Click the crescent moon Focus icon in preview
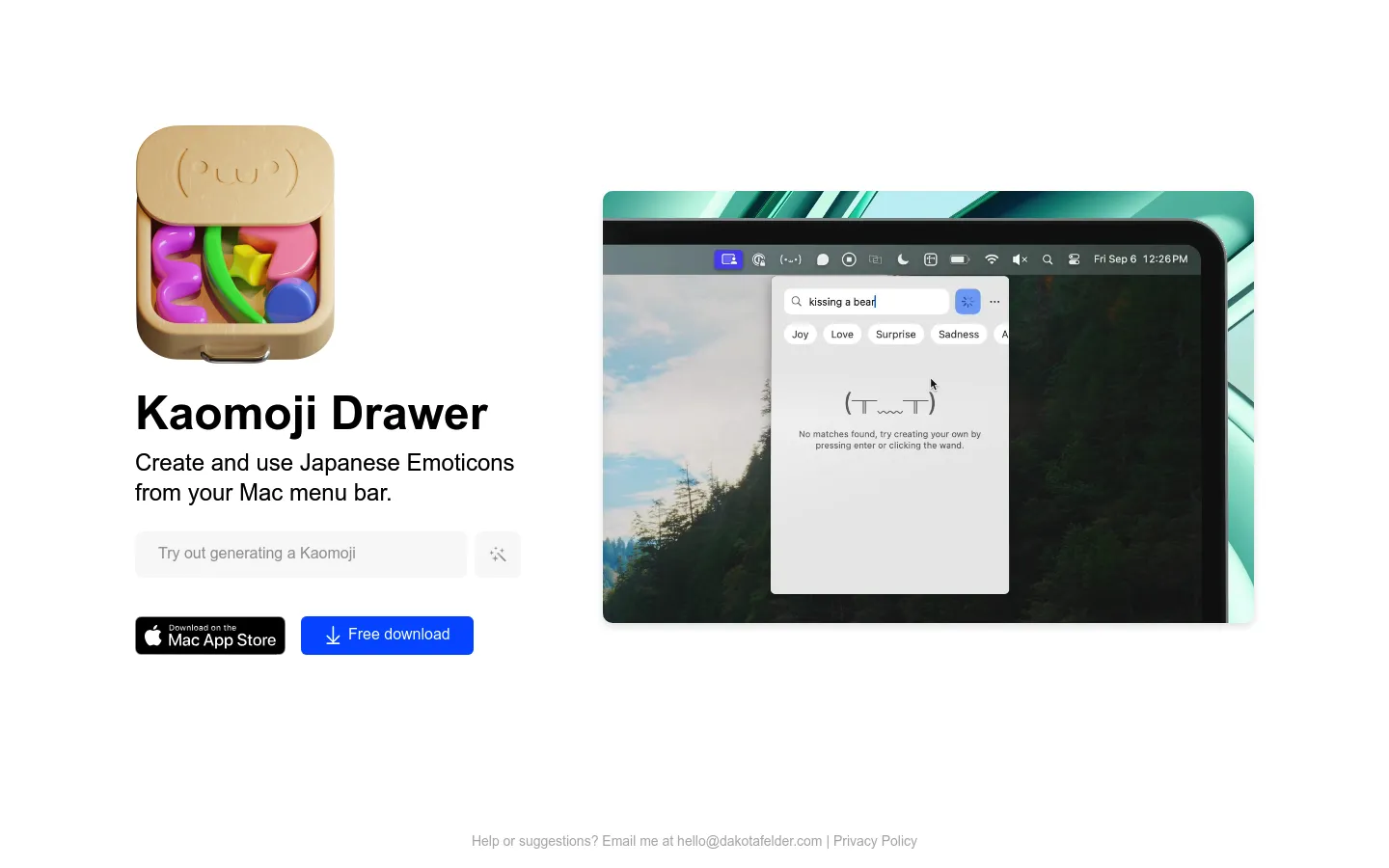The width and height of the screenshot is (1389, 868). (x=903, y=259)
